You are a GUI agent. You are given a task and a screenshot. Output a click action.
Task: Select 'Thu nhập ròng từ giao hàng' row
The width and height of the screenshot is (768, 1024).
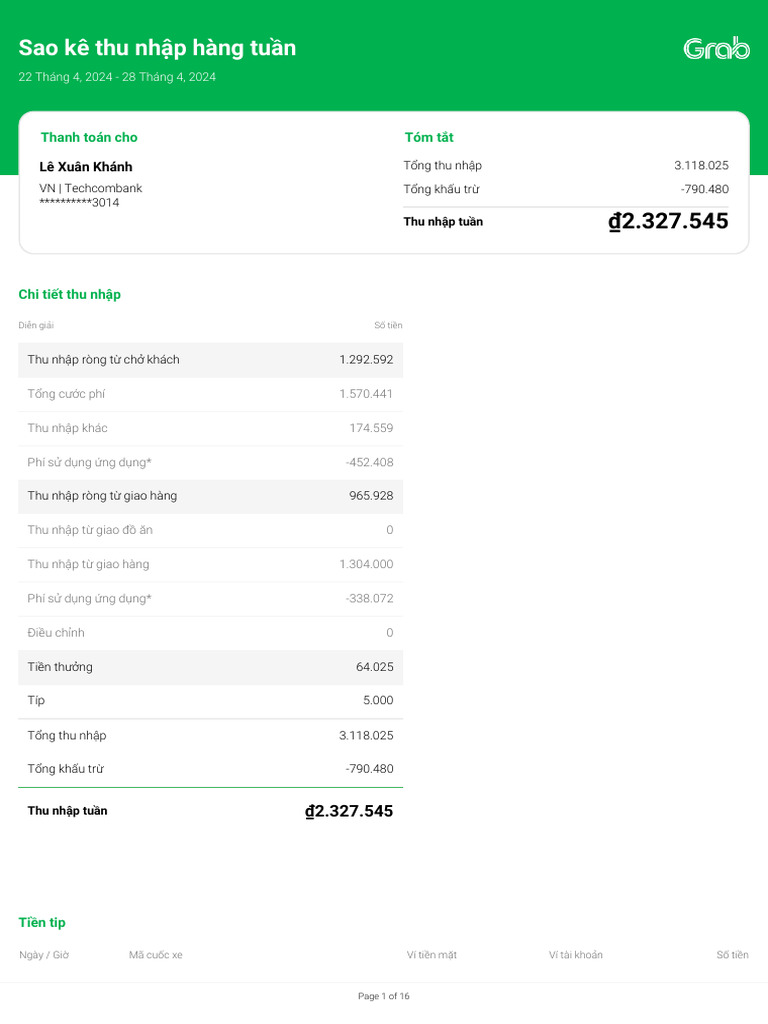click(x=210, y=496)
